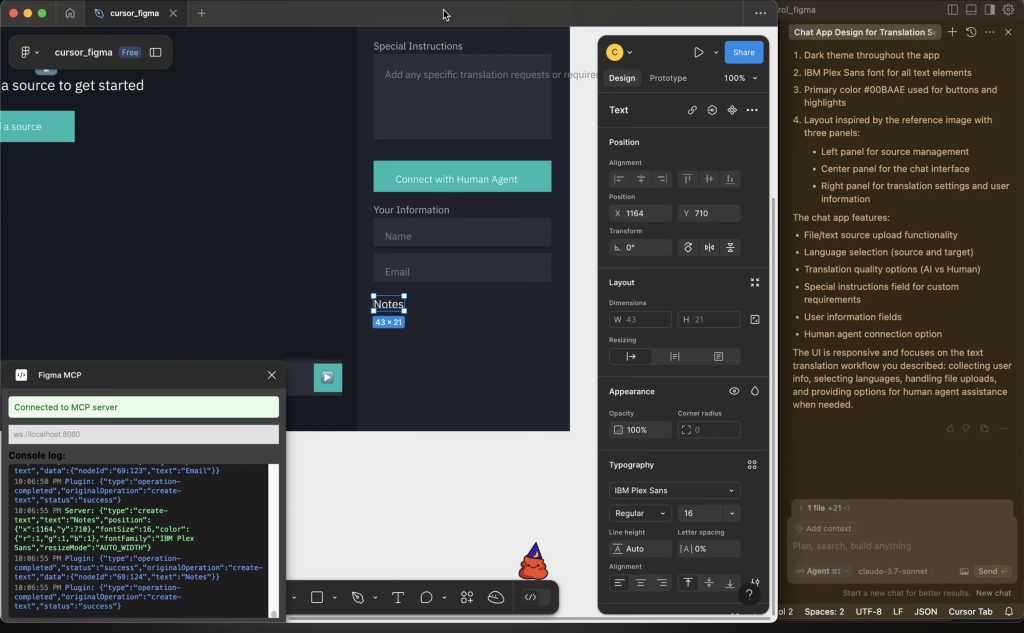Toggle Appearance visibility eye icon
This screenshot has width=1024, height=633.
734,392
